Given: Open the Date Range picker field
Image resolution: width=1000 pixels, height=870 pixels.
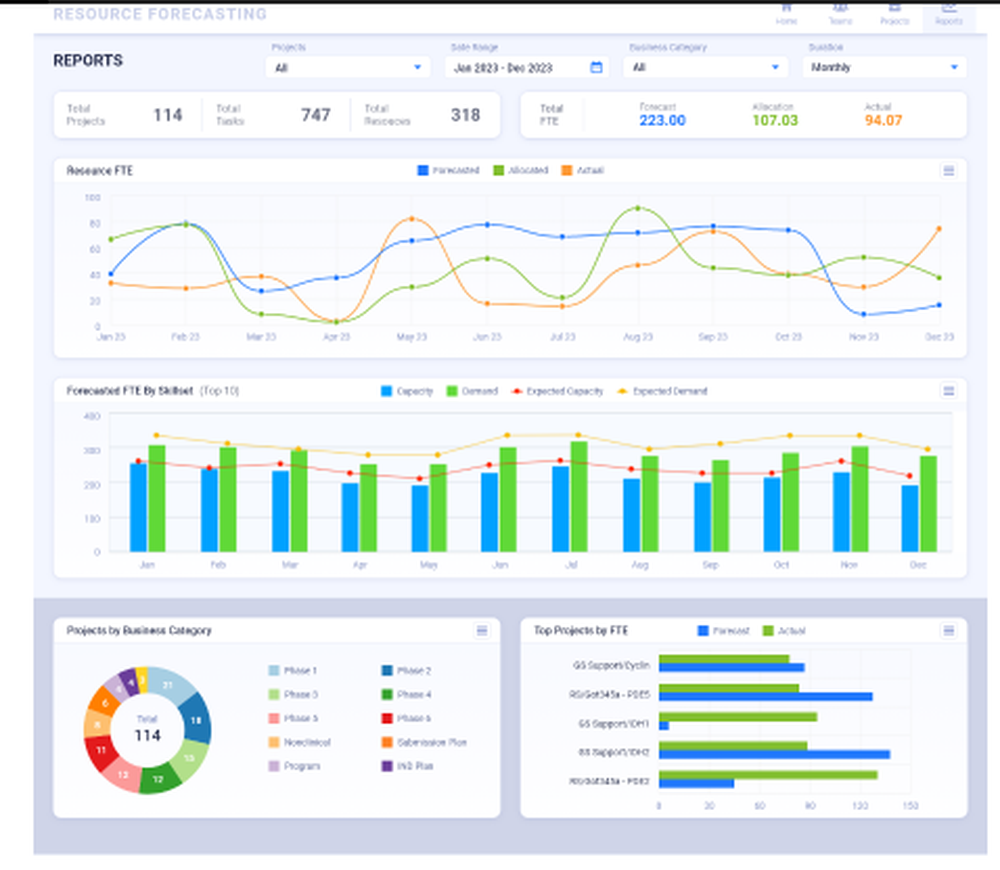Looking at the screenshot, I should tap(526, 67).
